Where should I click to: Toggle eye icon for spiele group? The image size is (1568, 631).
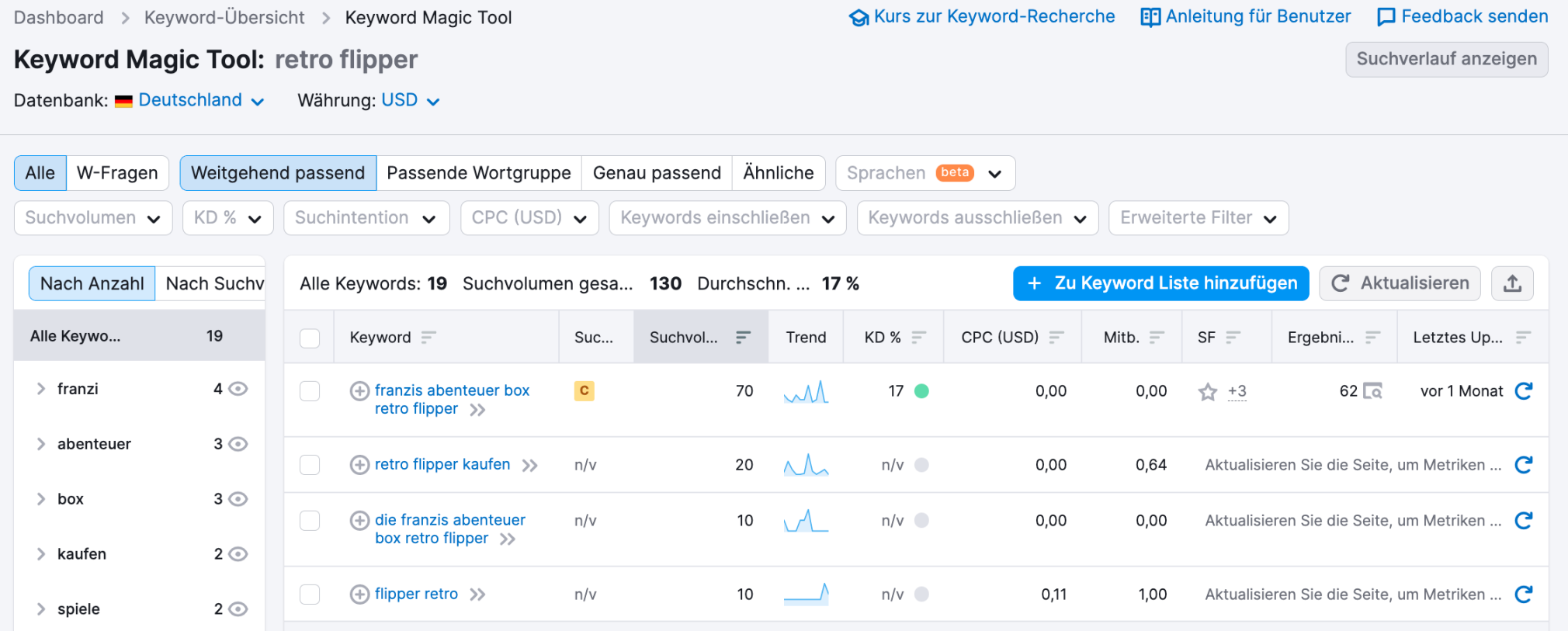[238, 609]
